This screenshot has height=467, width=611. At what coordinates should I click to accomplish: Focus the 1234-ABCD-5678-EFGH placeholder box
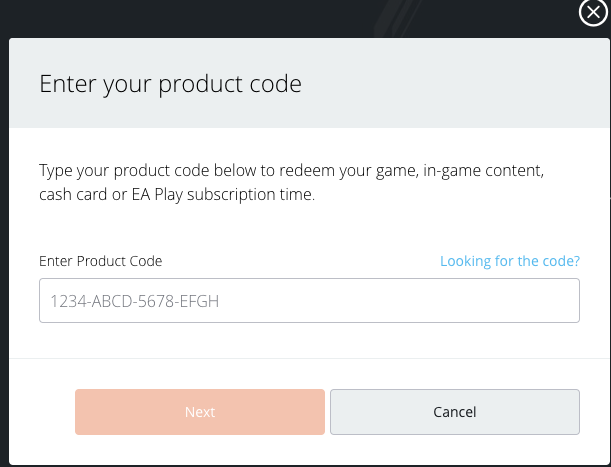click(309, 301)
